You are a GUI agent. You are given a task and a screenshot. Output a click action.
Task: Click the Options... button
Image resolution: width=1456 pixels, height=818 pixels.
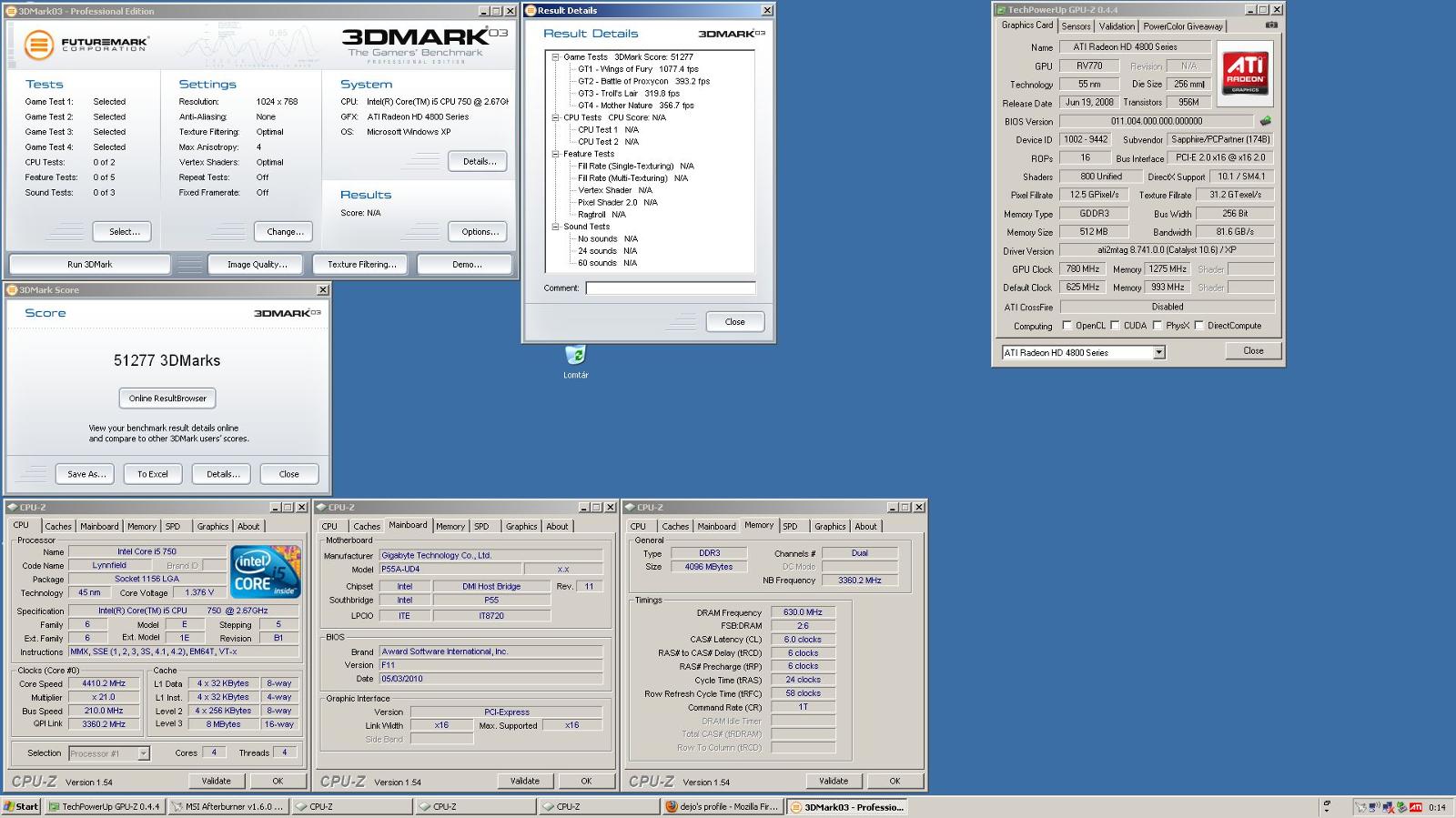pyautogui.click(x=479, y=232)
